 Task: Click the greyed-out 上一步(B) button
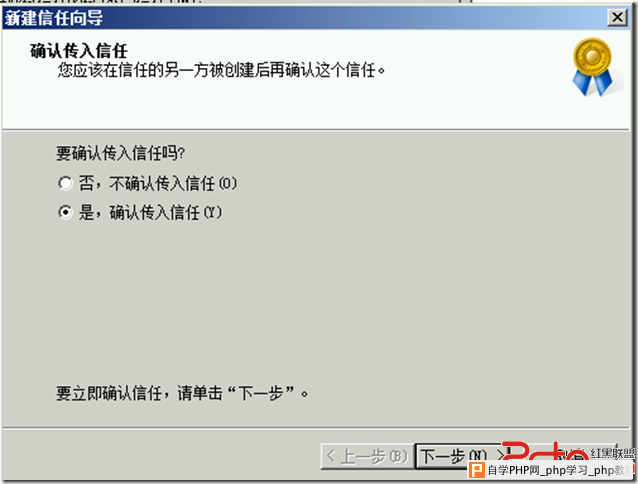pyautogui.click(x=368, y=456)
